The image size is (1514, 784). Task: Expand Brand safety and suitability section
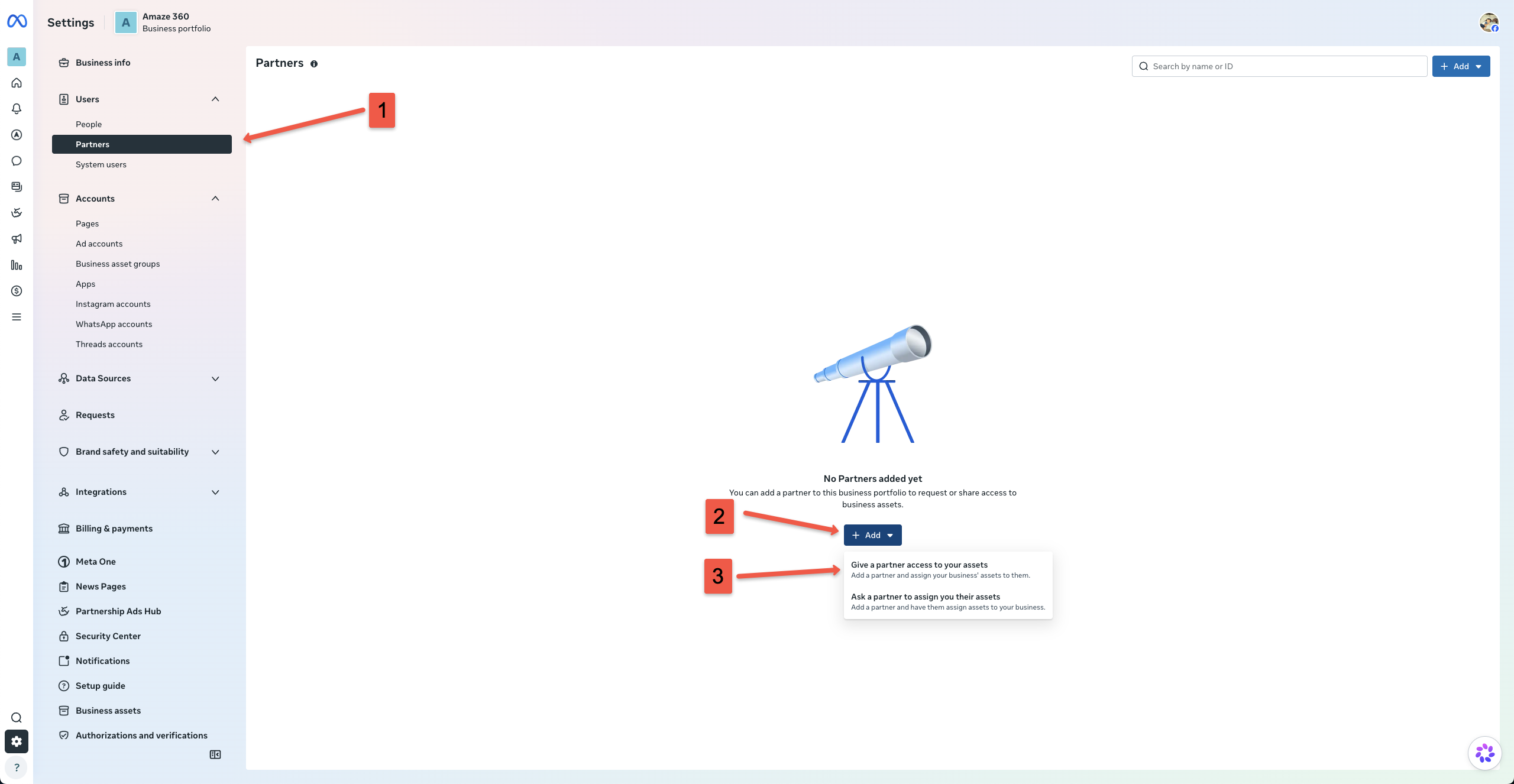(215, 452)
